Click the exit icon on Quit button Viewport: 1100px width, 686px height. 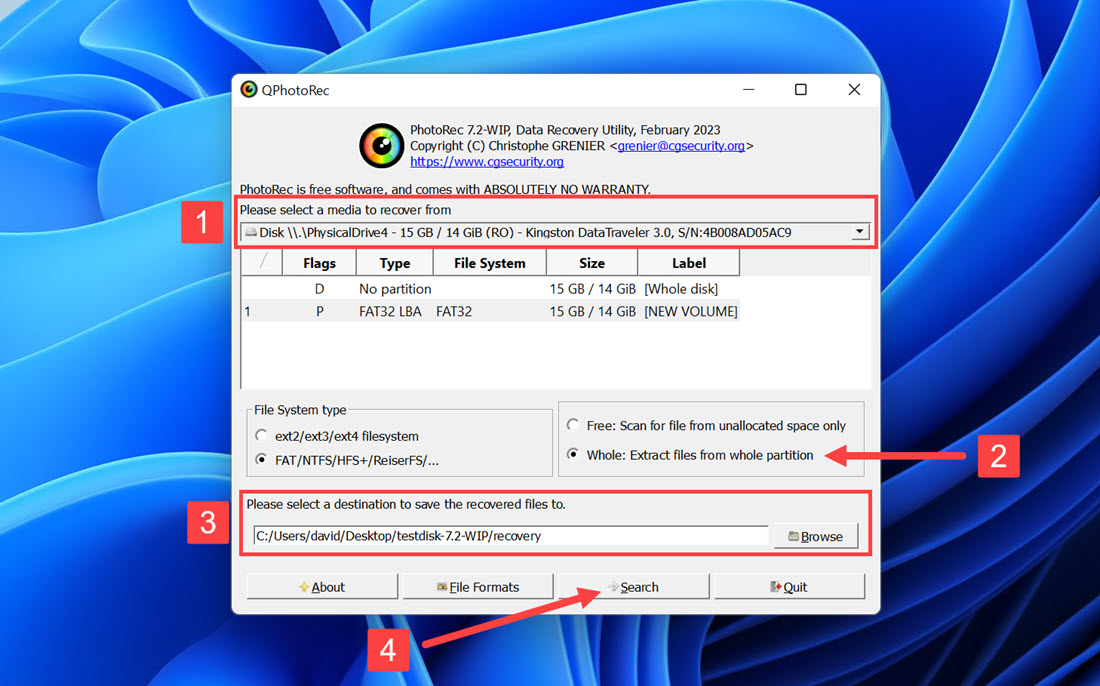[775, 586]
